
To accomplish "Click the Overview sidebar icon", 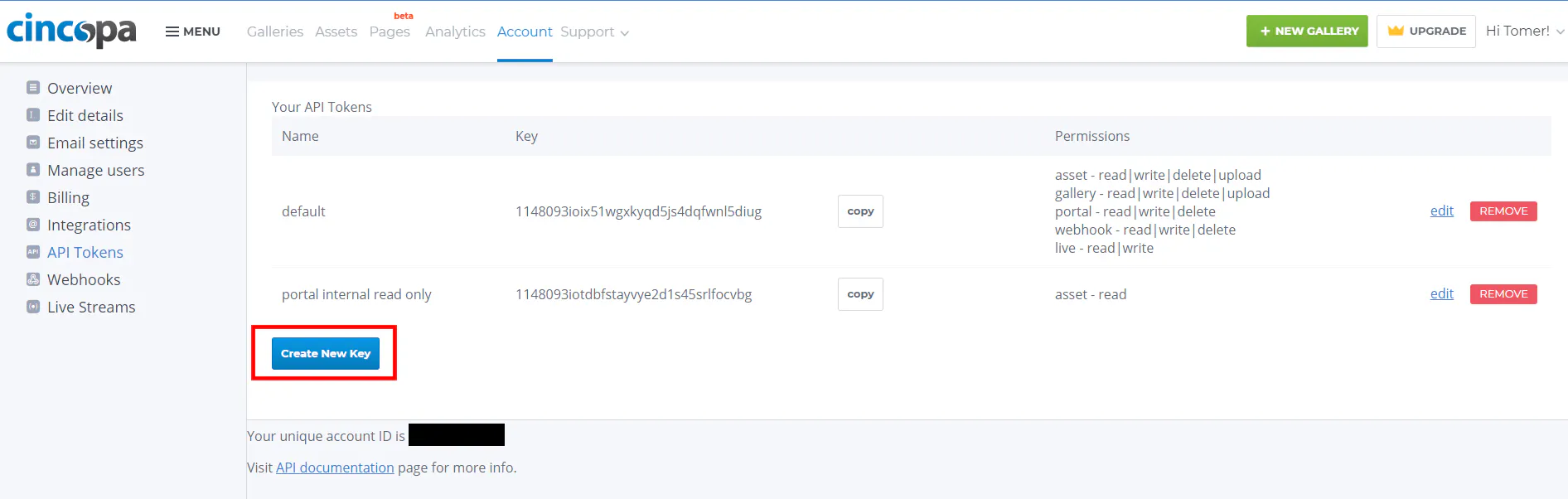I will point(33,87).
